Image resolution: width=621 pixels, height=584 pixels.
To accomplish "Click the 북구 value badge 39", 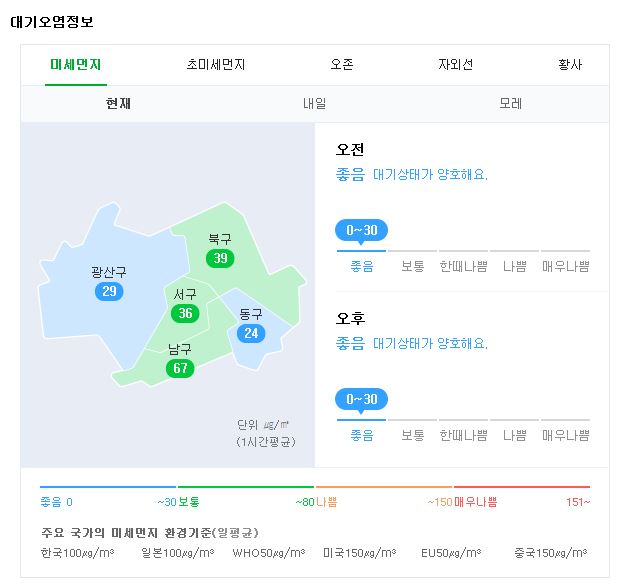I will (220, 258).
